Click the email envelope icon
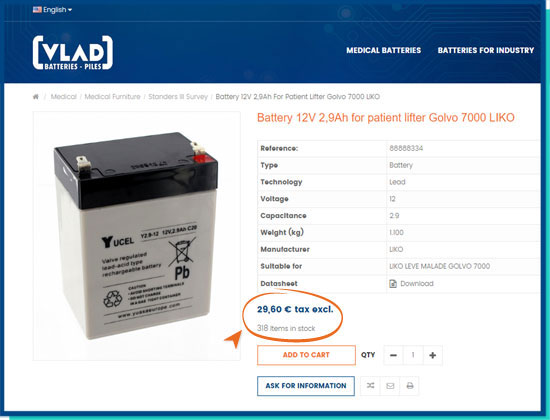 [x=390, y=386]
